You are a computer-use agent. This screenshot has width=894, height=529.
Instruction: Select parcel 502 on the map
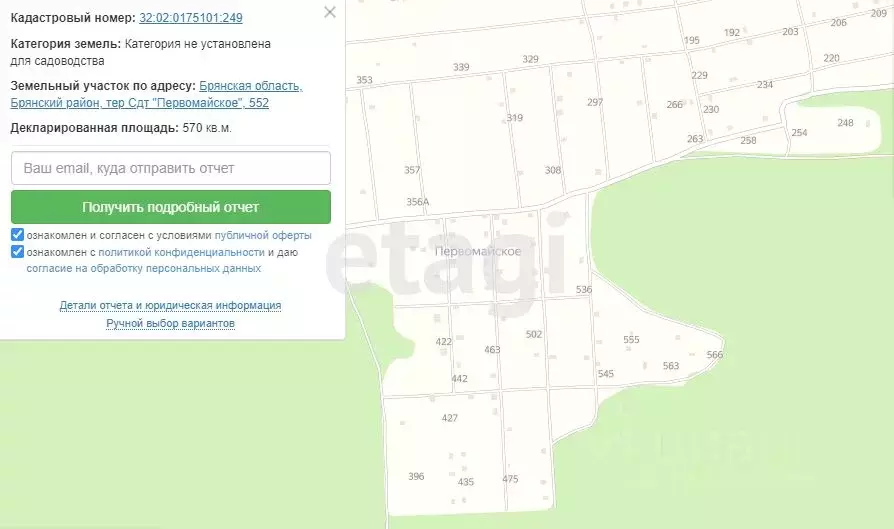click(x=534, y=334)
